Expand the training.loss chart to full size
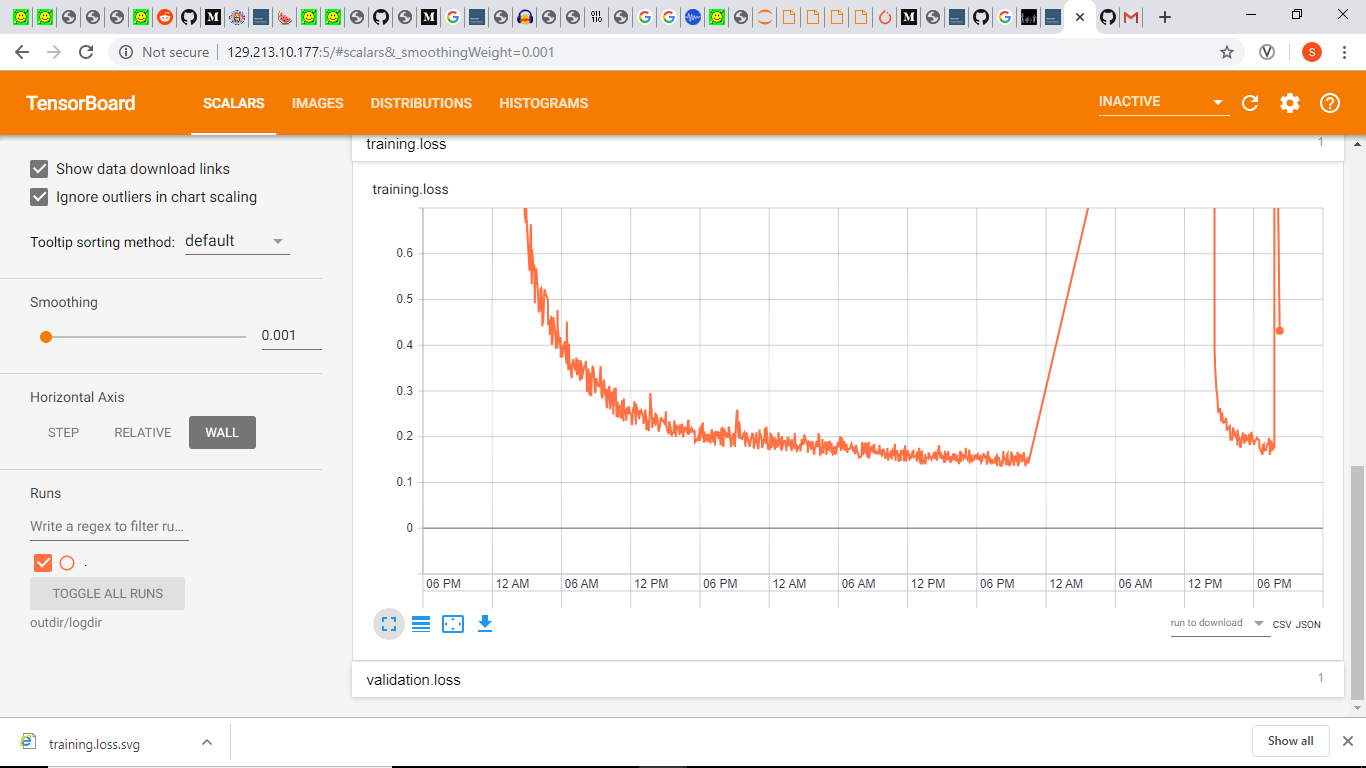The width and height of the screenshot is (1366, 768). 389,623
